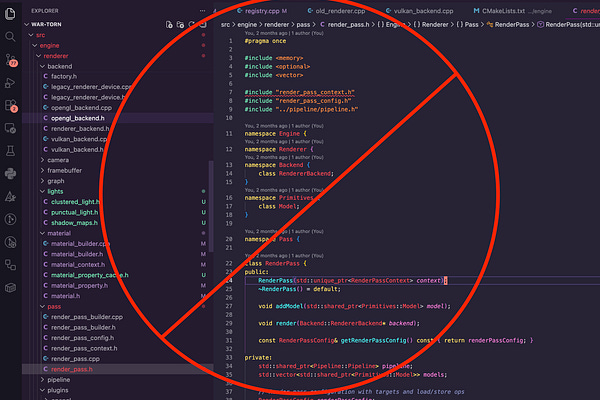Expand the pipeline folder
The height and width of the screenshot is (400, 600).
tap(42, 380)
